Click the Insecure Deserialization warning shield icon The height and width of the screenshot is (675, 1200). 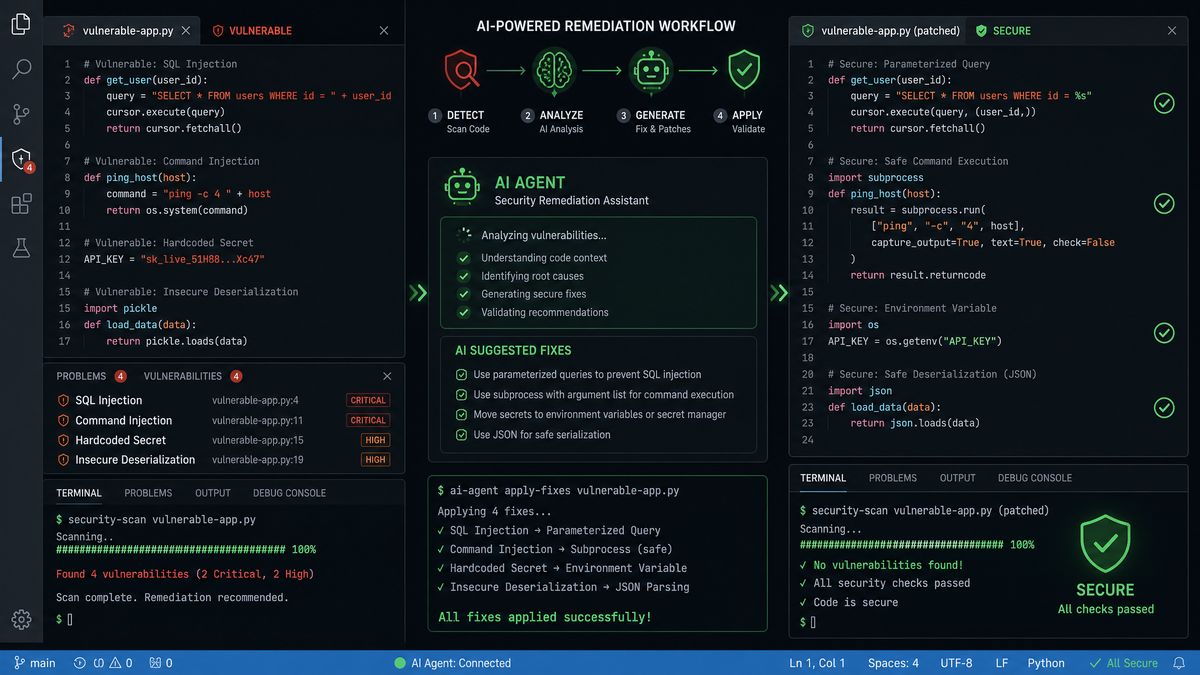tap(63, 460)
